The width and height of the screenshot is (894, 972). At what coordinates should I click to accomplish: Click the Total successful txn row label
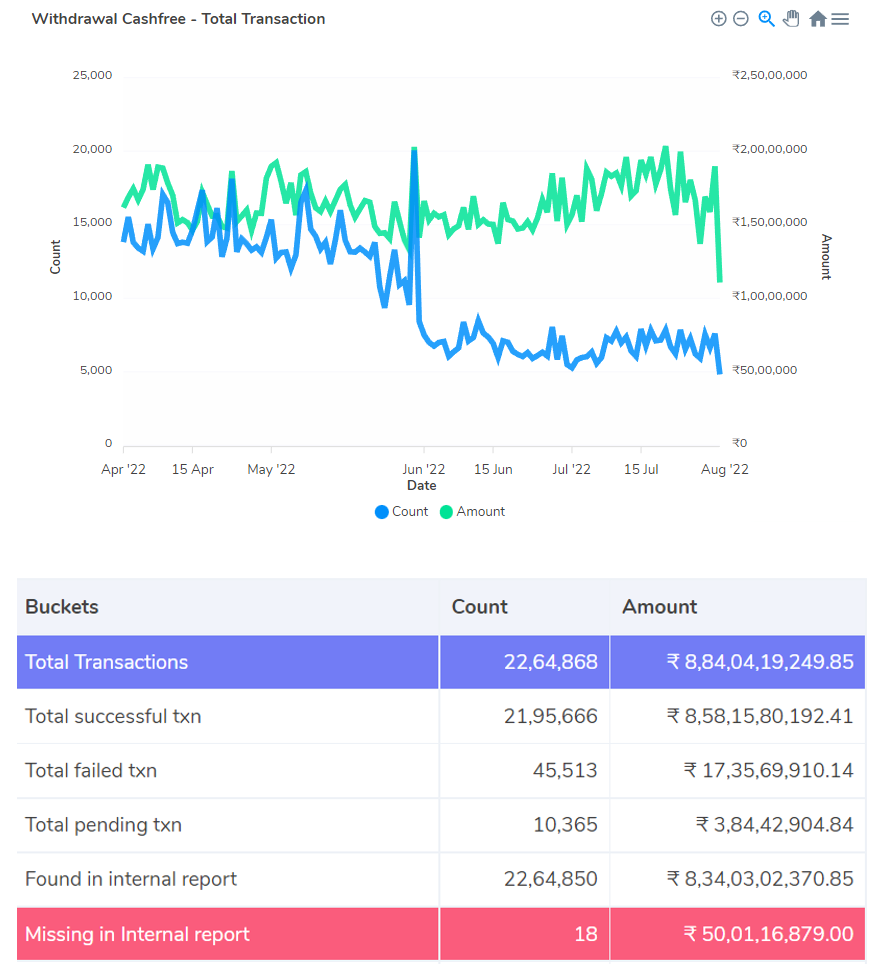[x=113, y=716]
